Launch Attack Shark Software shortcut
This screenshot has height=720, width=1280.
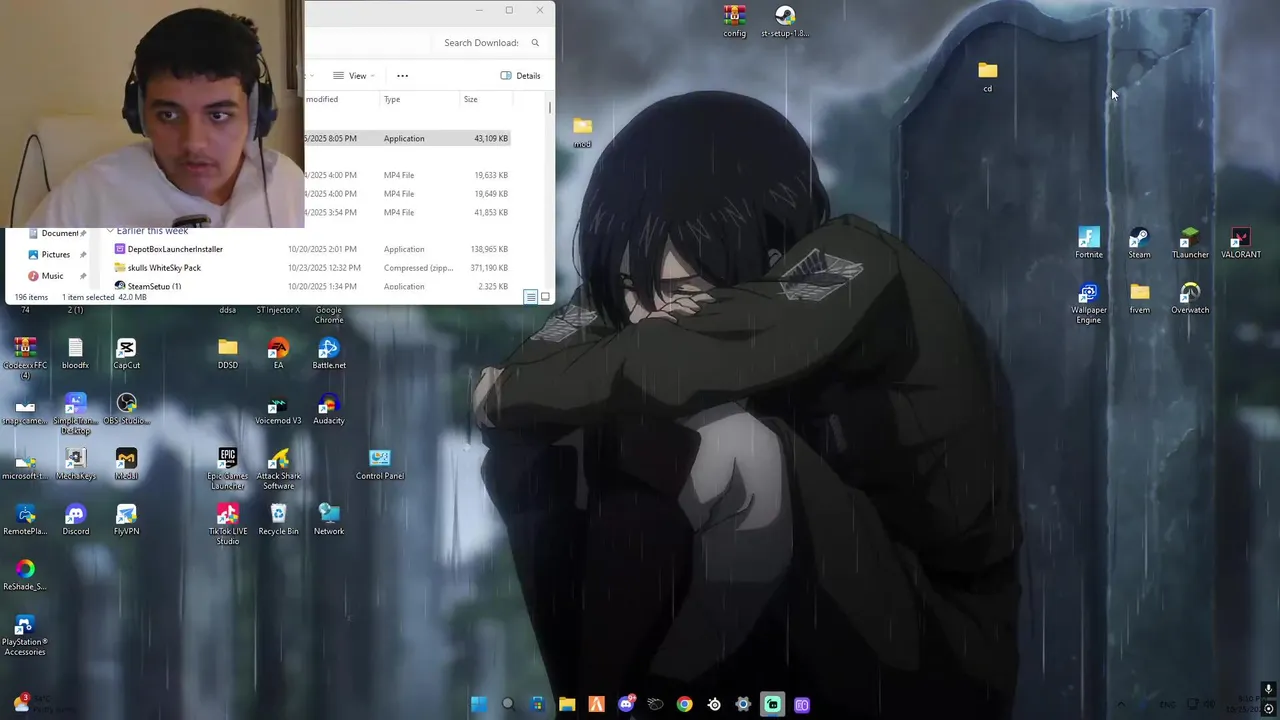click(278, 468)
